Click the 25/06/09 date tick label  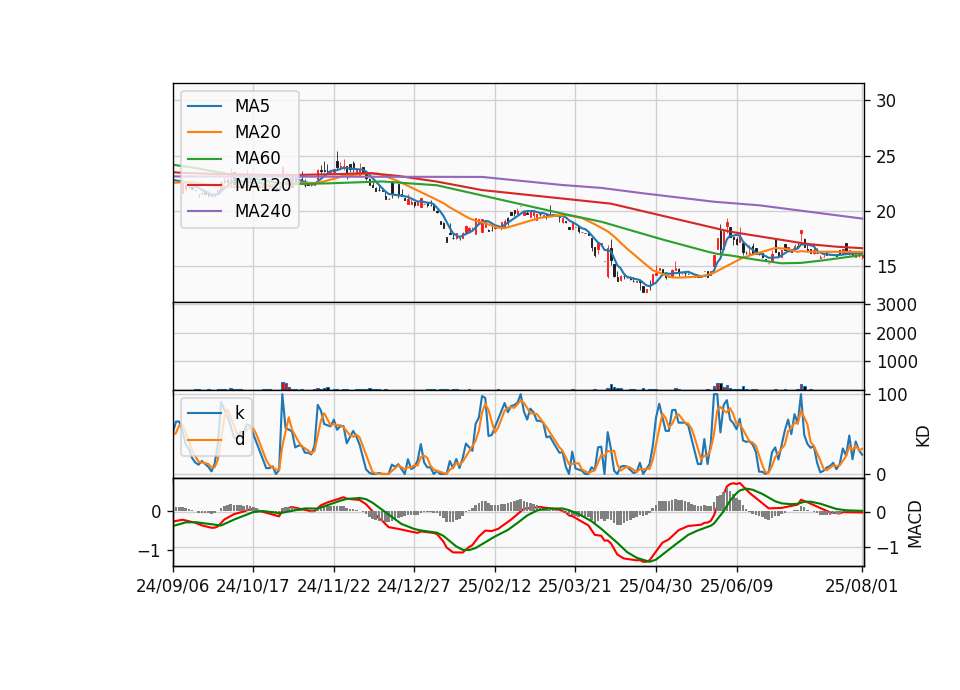point(737,586)
